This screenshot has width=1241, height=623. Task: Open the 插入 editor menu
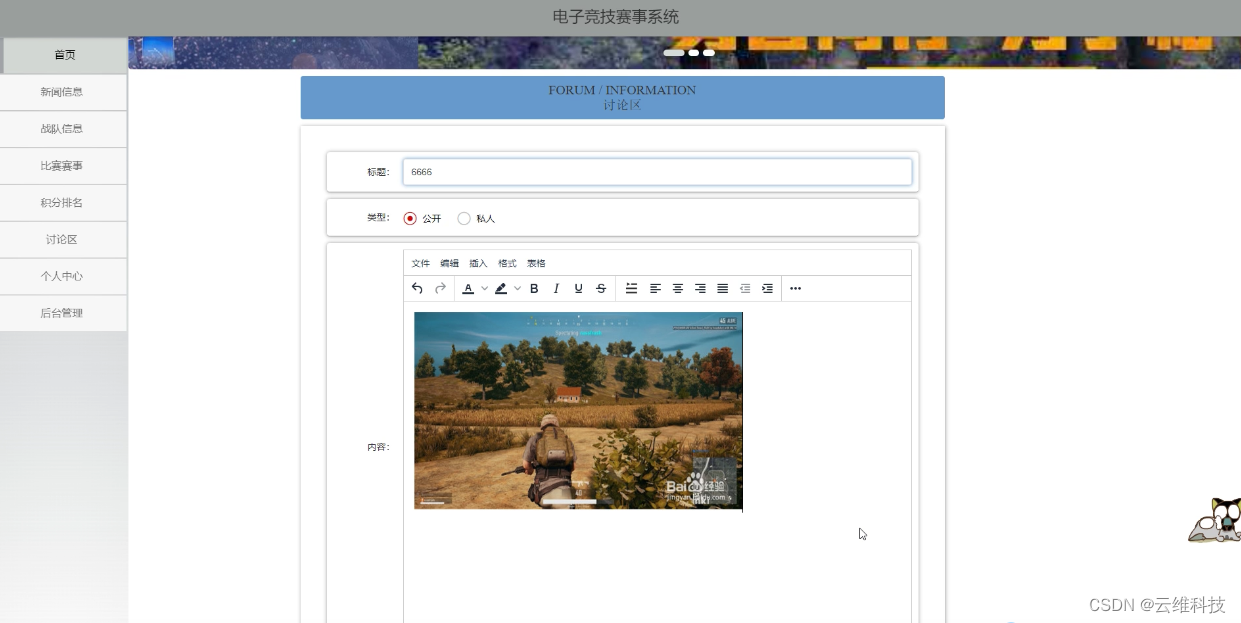coord(479,263)
